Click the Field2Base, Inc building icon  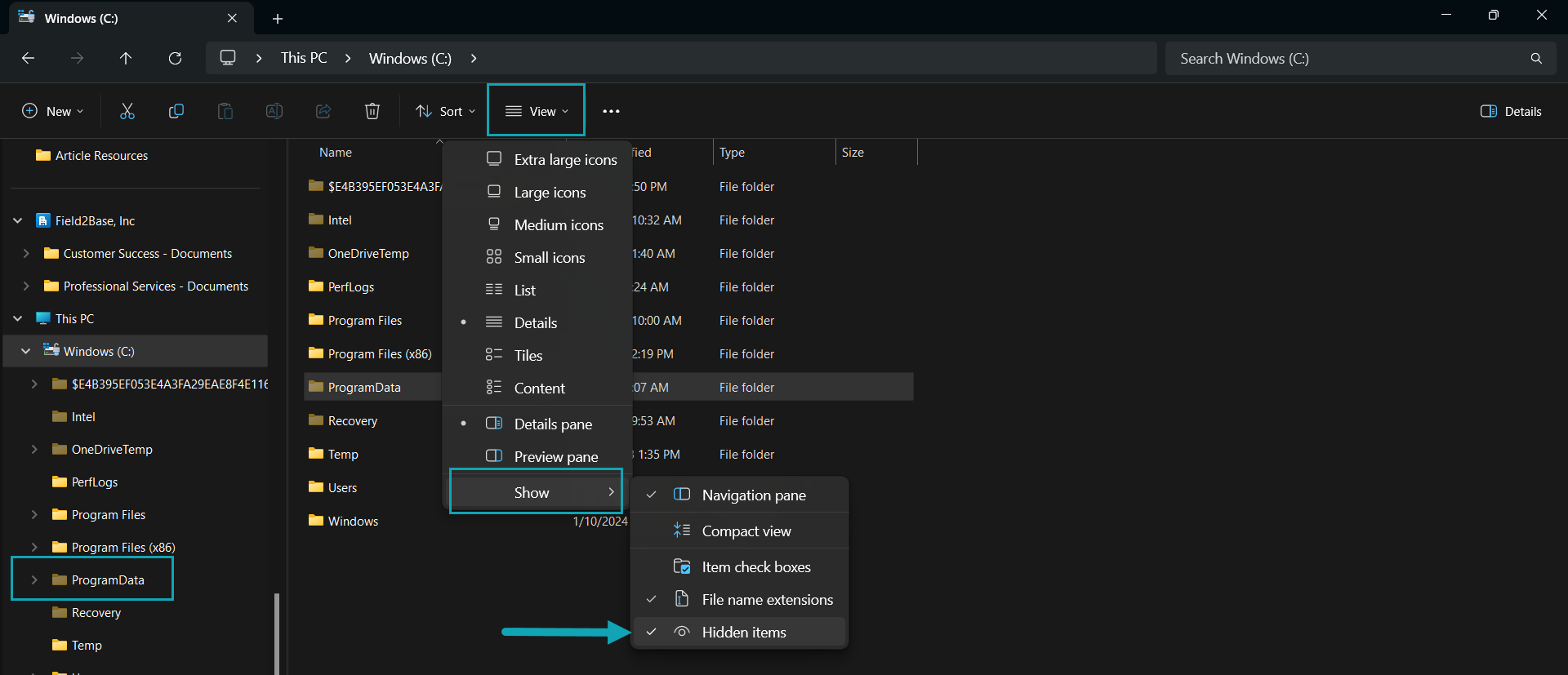43,220
